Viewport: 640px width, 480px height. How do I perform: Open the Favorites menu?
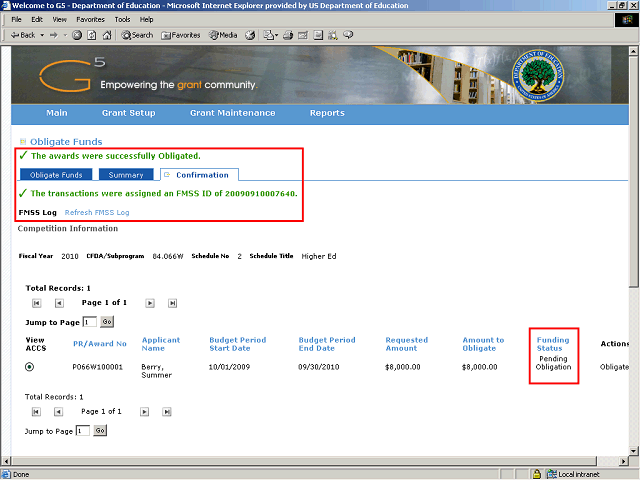coord(91,20)
